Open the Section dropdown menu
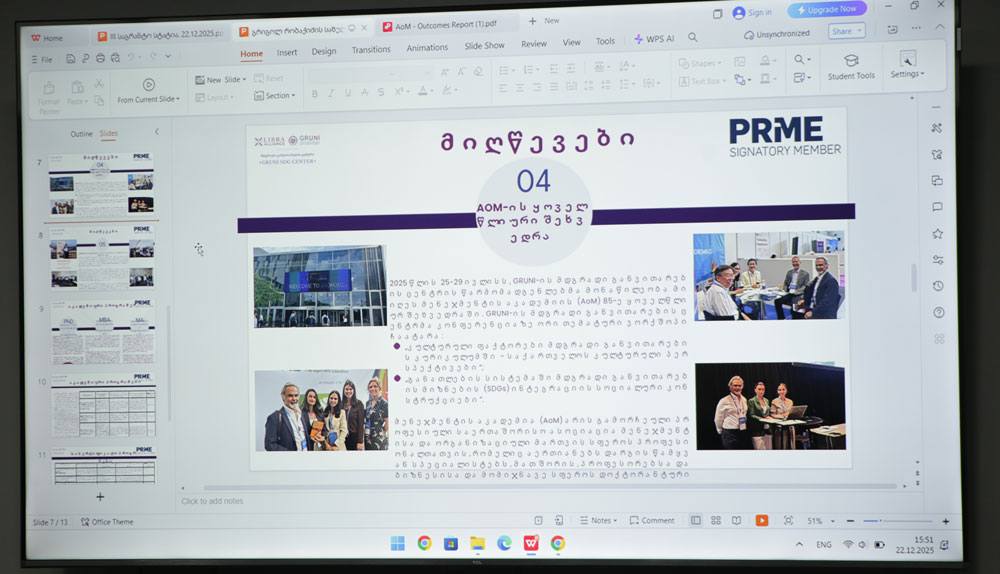This screenshot has width=1000, height=574. (278, 96)
